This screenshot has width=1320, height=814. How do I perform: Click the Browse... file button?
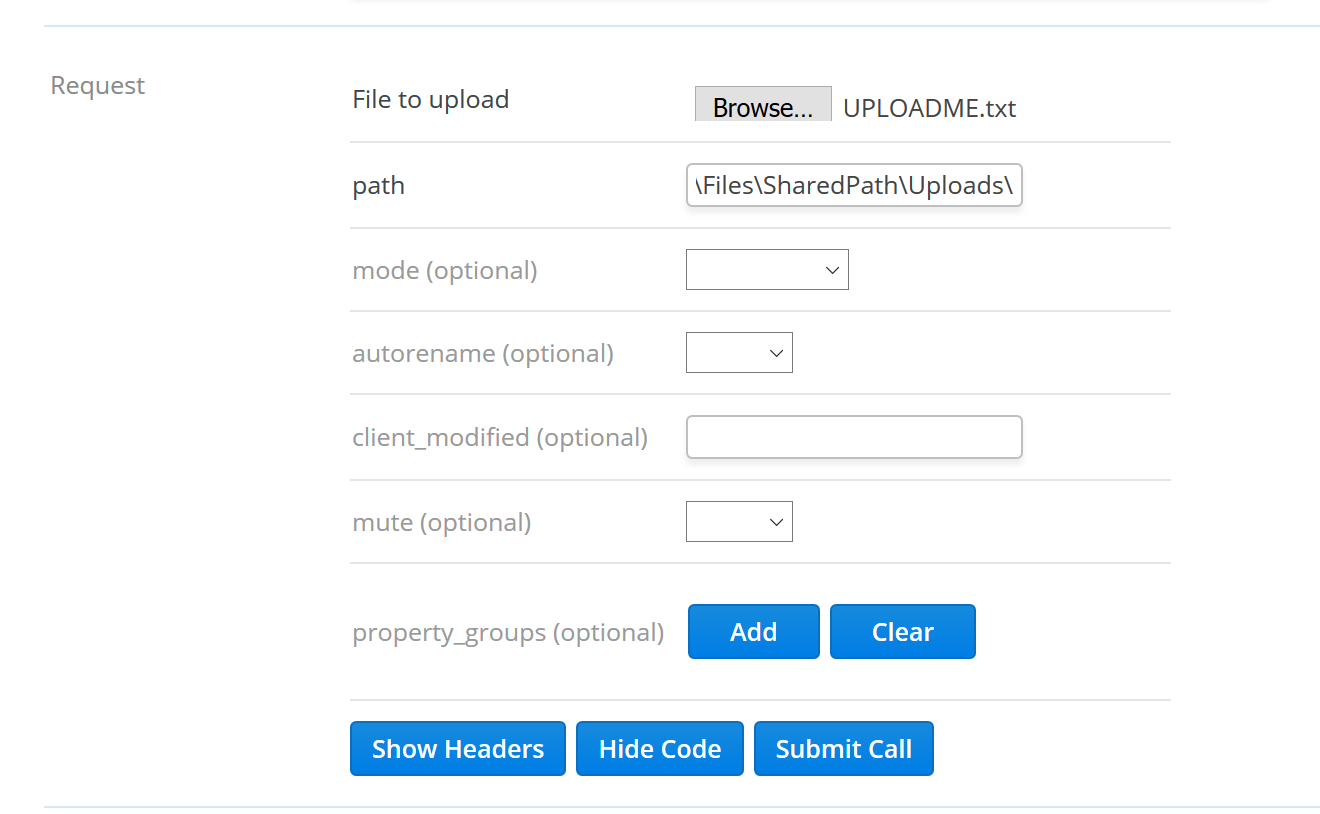(x=762, y=106)
